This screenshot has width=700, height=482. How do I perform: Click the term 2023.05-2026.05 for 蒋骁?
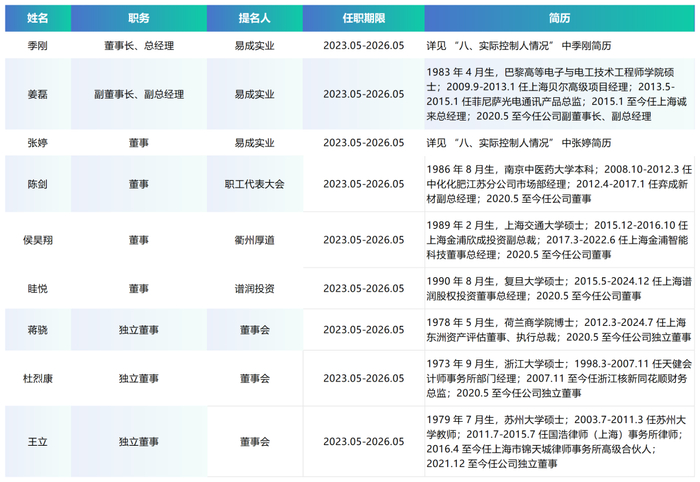coord(364,330)
